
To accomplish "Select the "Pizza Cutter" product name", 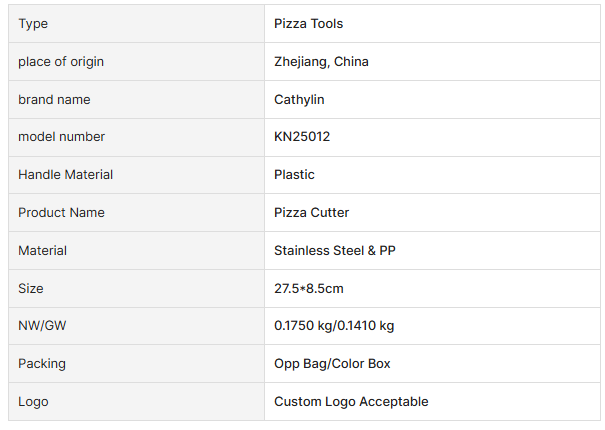I will [311, 213].
